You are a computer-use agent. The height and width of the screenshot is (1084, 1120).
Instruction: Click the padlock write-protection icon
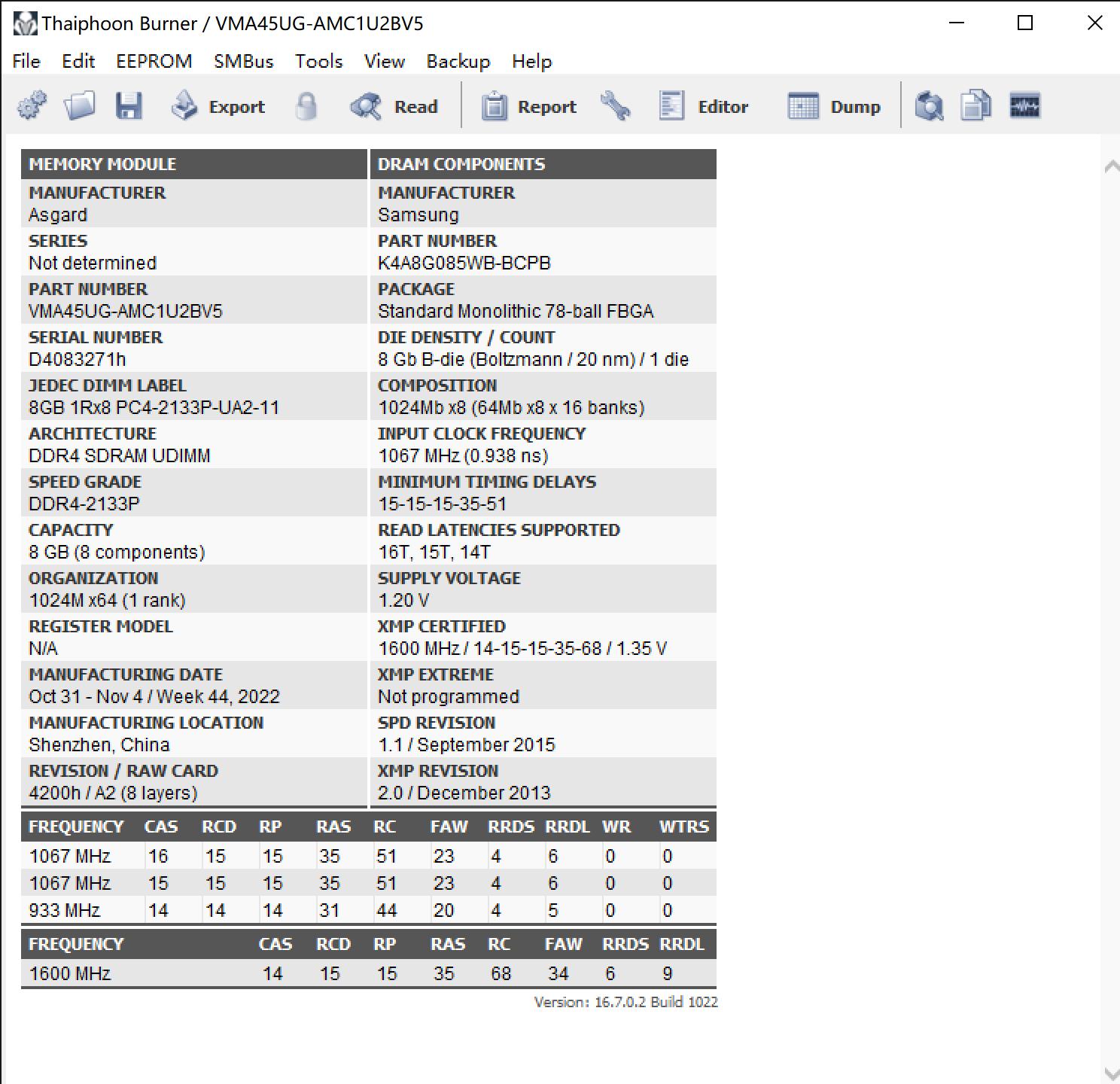pyautogui.click(x=306, y=106)
